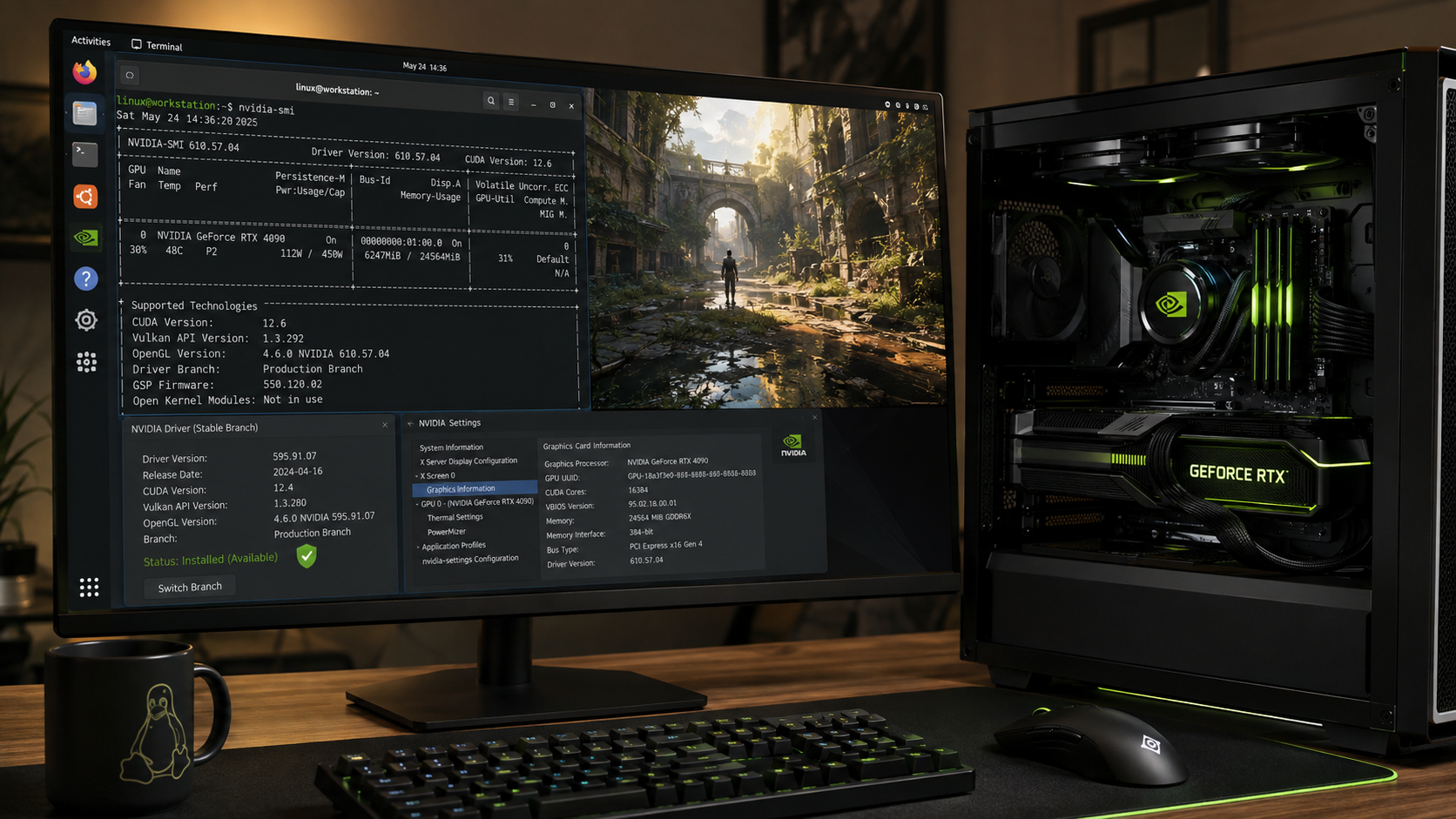Click Release Date value 2024-04-16
The width and height of the screenshot is (1456, 819).
pyautogui.click(x=298, y=472)
